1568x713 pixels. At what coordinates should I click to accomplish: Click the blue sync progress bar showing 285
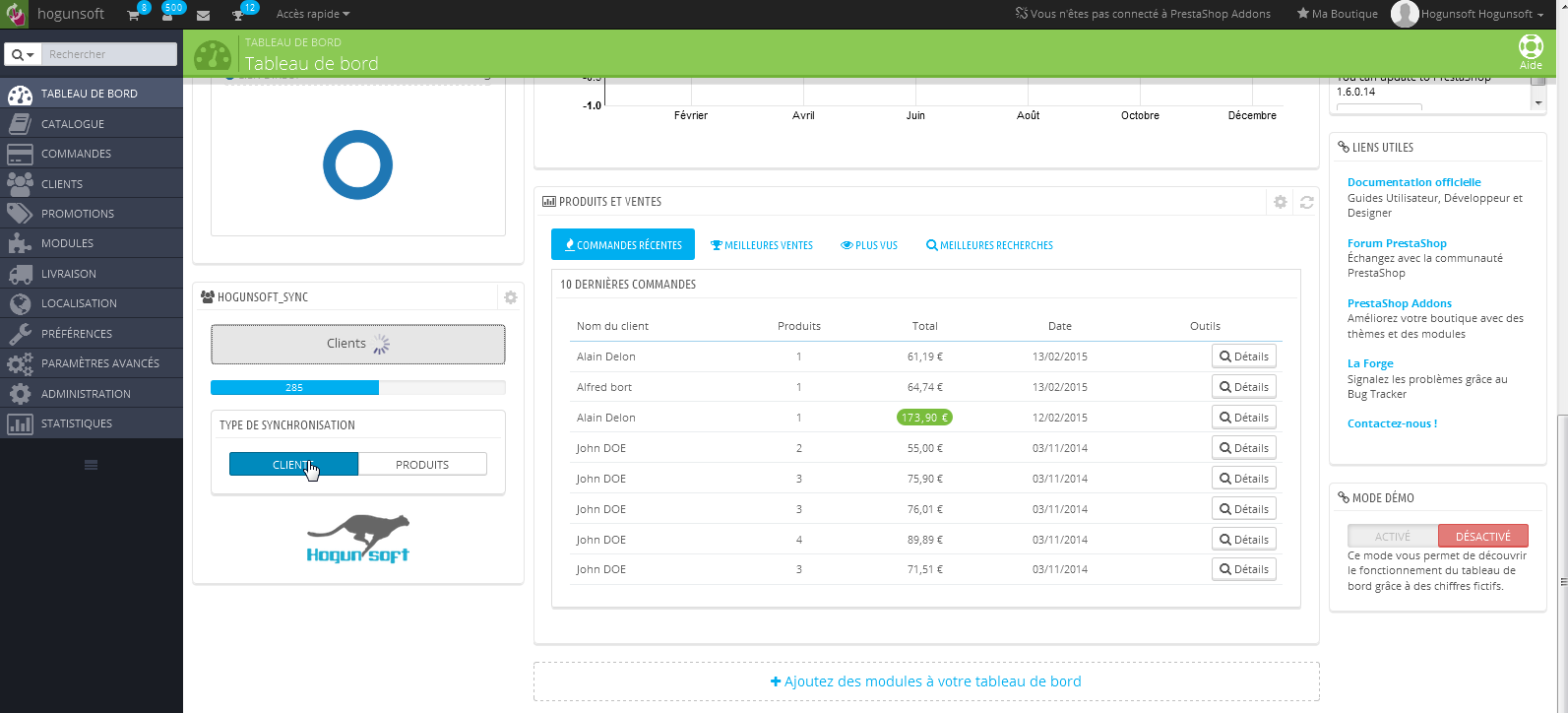(x=294, y=388)
